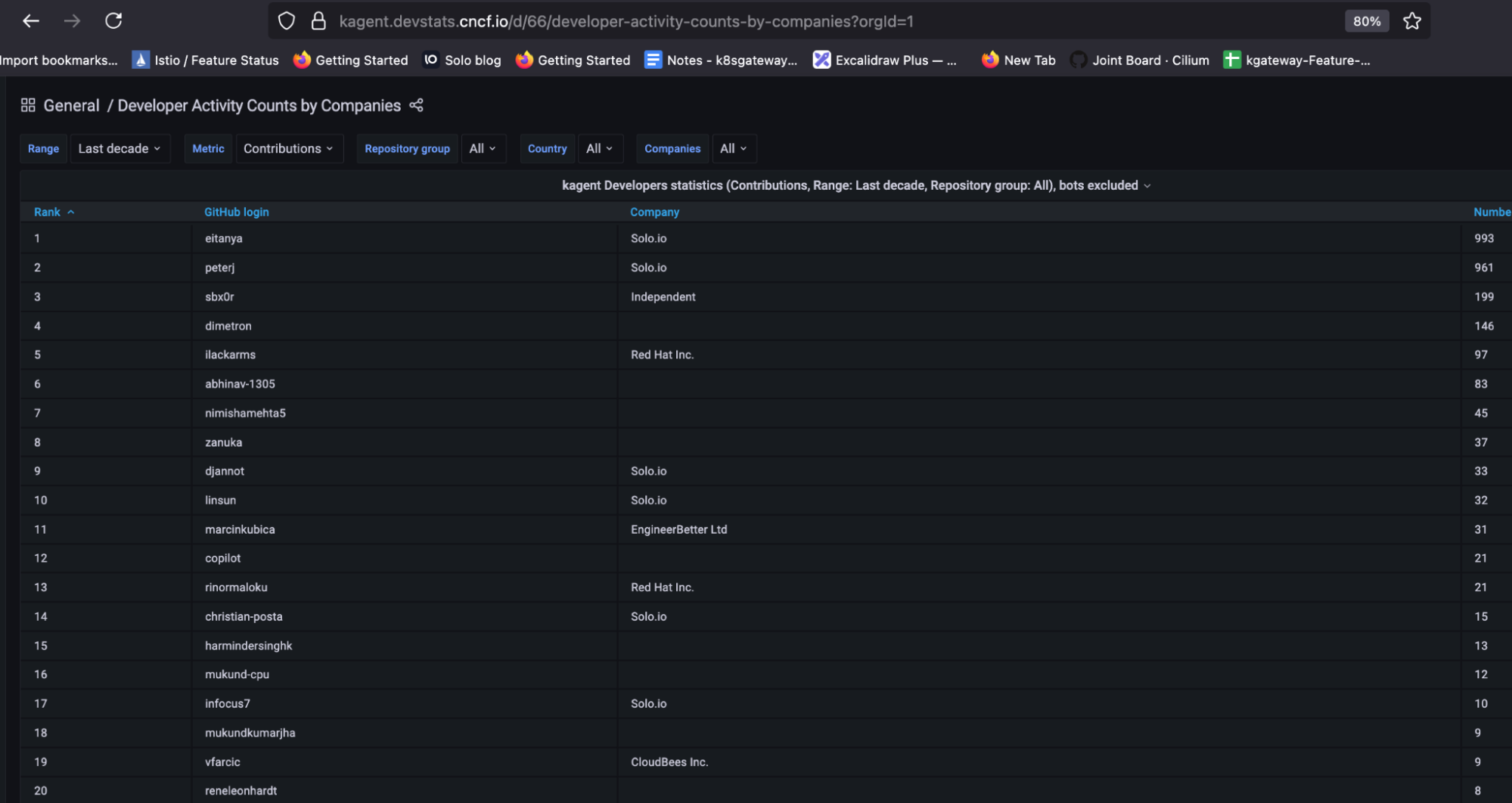Click the 961 contributions value
This screenshot has width=1512, height=803.
click(1484, 268)
